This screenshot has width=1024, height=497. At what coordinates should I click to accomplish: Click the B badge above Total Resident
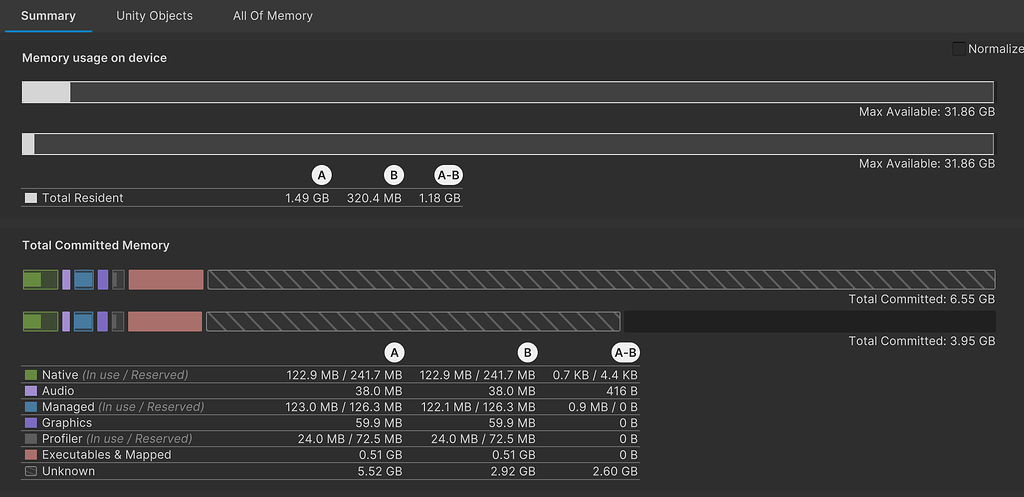394,175
